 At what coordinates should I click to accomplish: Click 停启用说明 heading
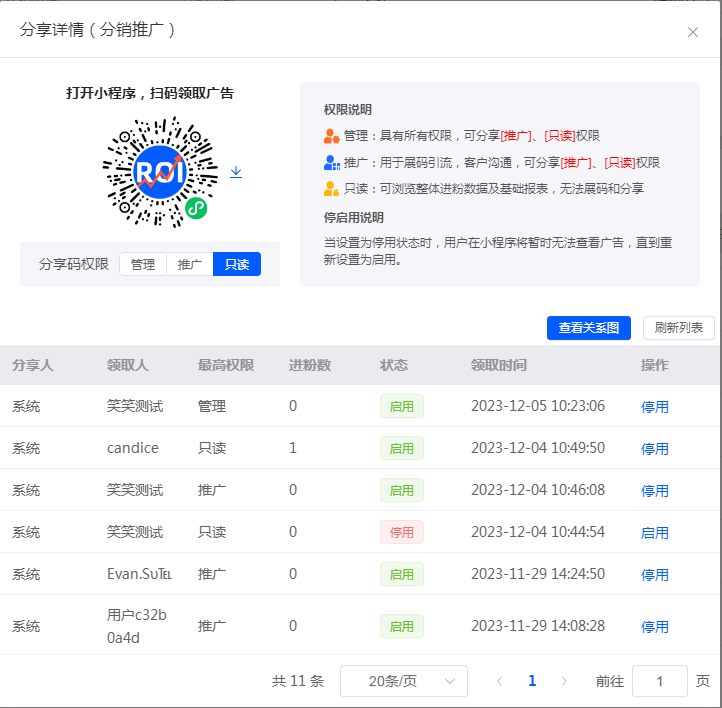pos(354,217)
